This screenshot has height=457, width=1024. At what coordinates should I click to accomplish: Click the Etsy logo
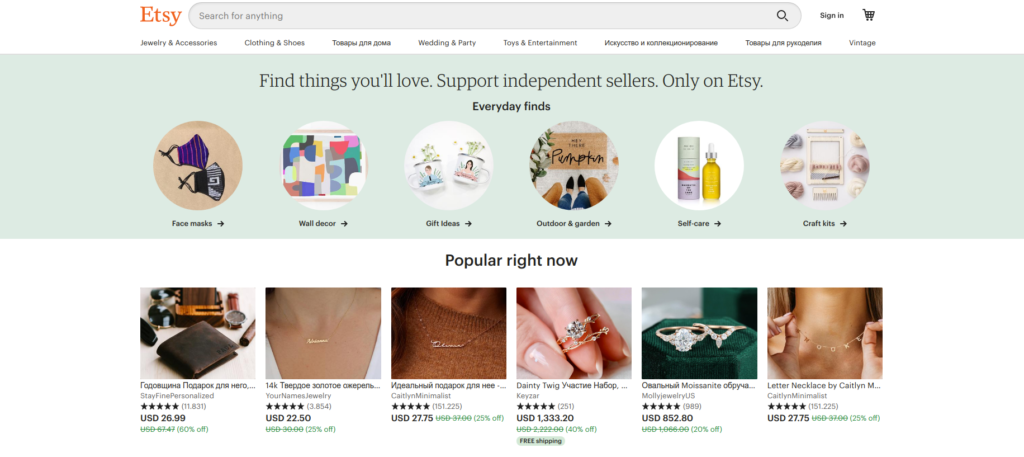tap(160, 16)
